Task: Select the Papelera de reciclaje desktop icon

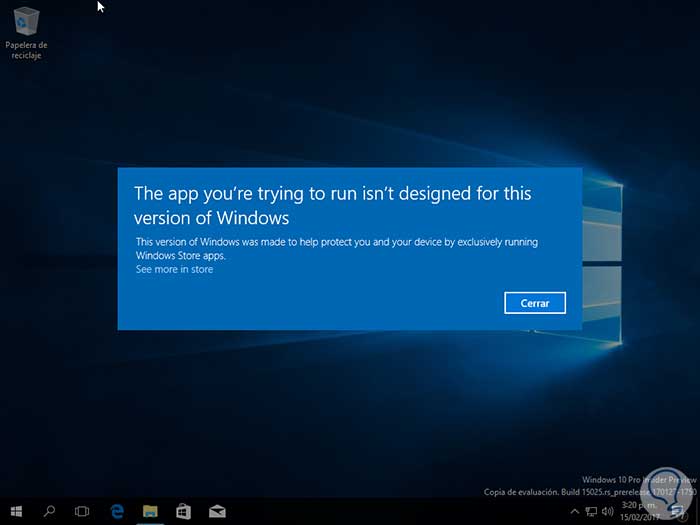Action: 26,33
